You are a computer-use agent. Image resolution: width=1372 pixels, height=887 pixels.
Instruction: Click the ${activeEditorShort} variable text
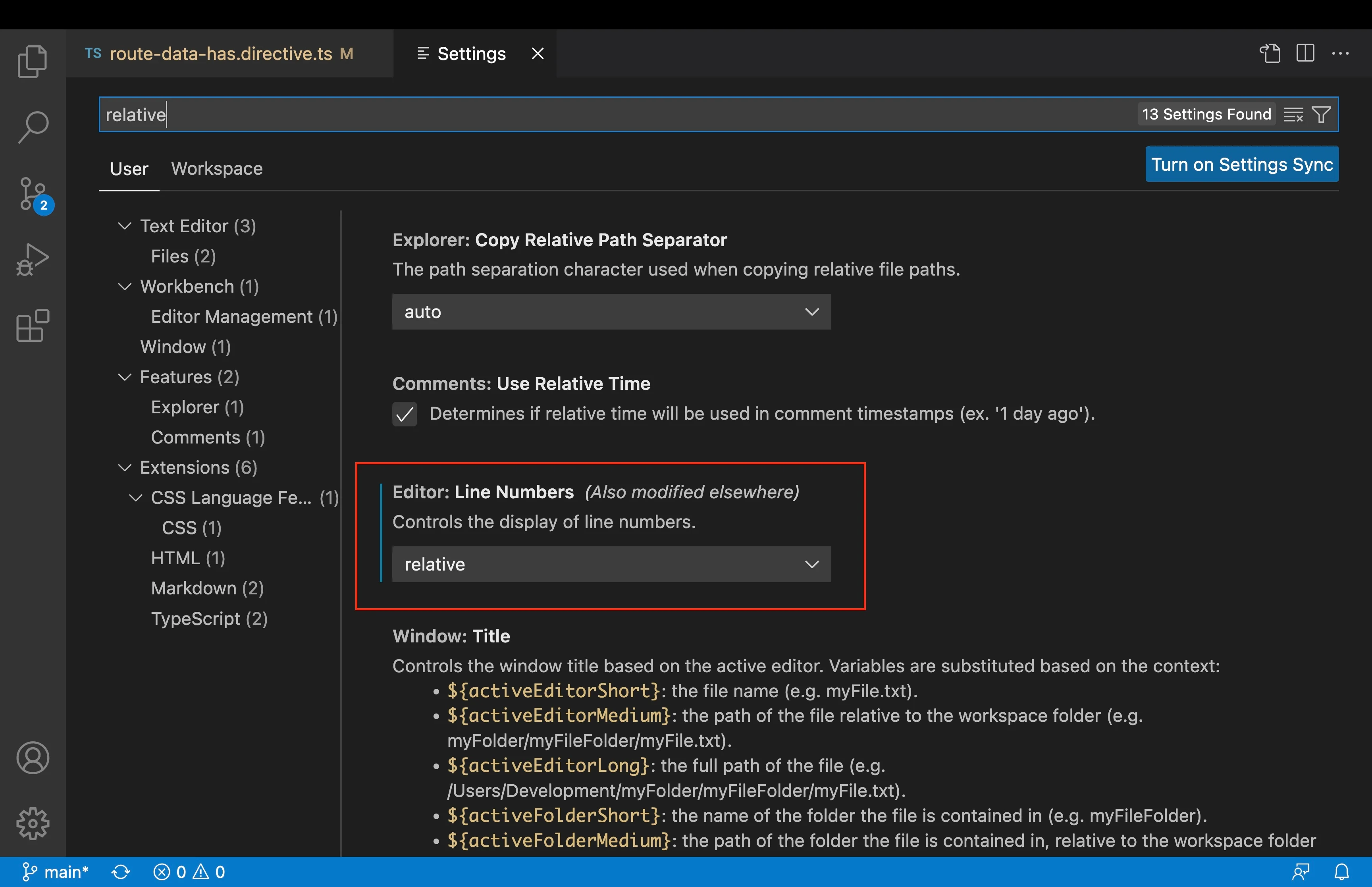tap(553, 690)
